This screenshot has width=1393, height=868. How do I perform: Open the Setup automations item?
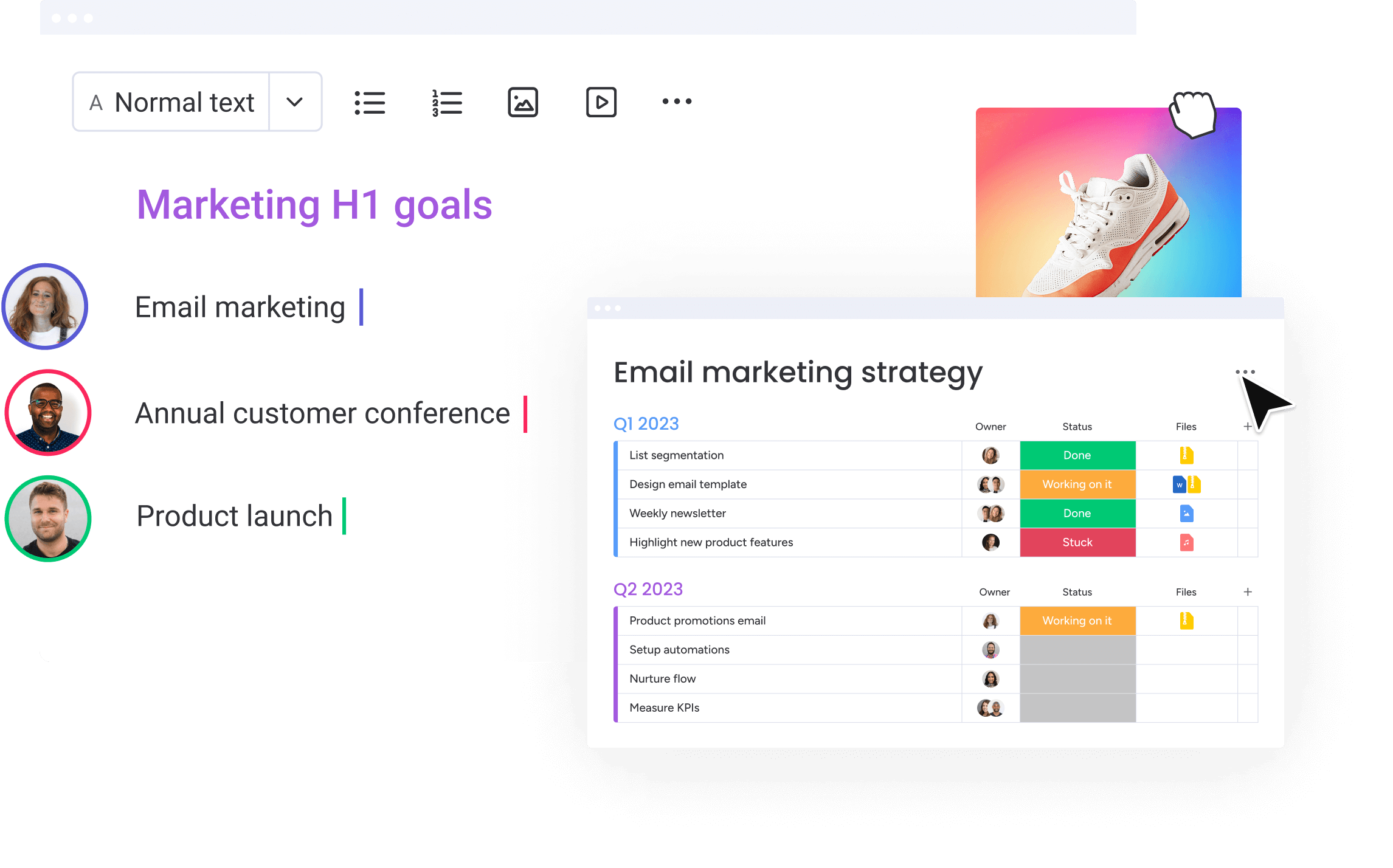coord(789,650)
